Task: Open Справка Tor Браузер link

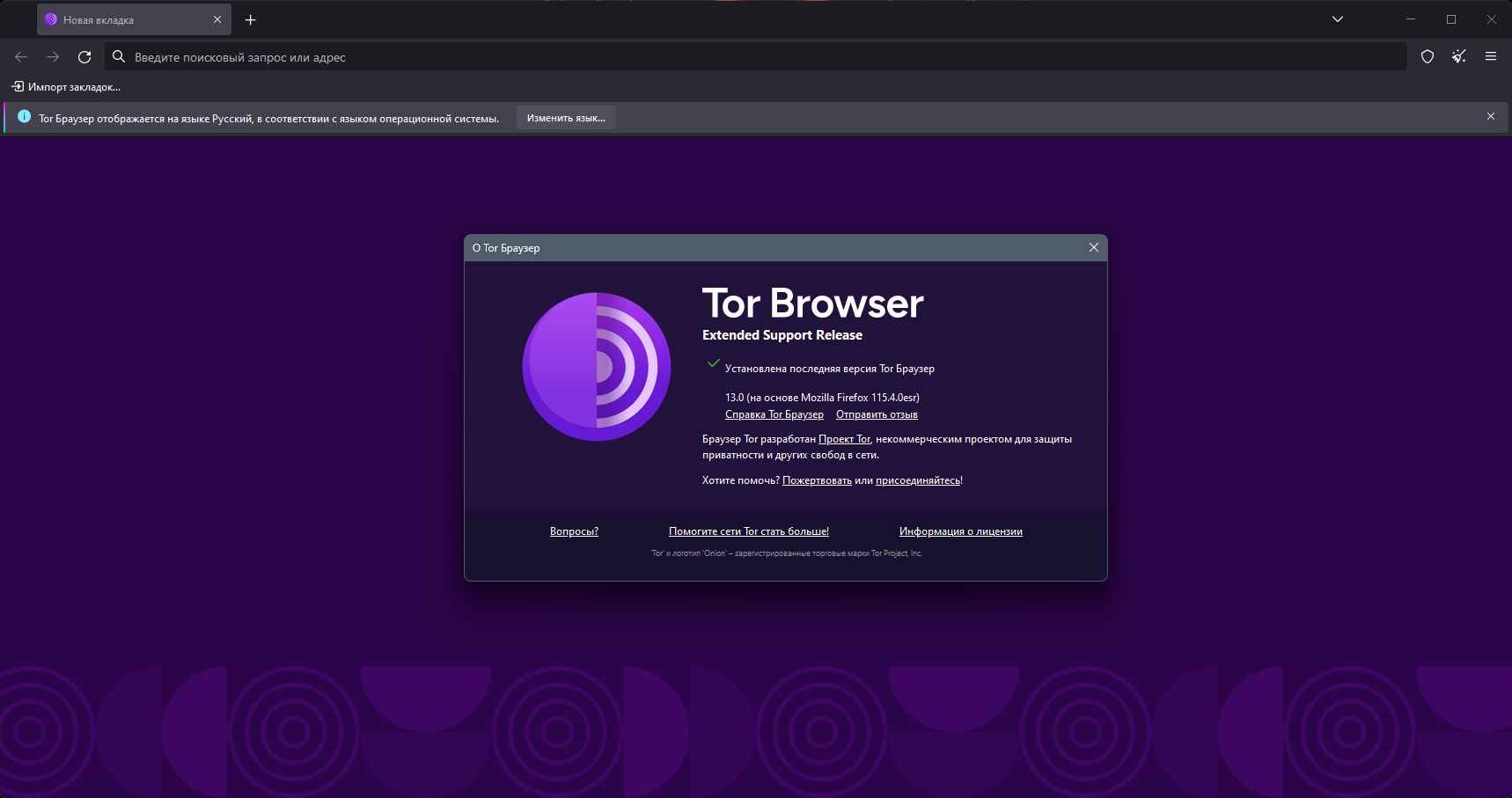Action: 774,414
